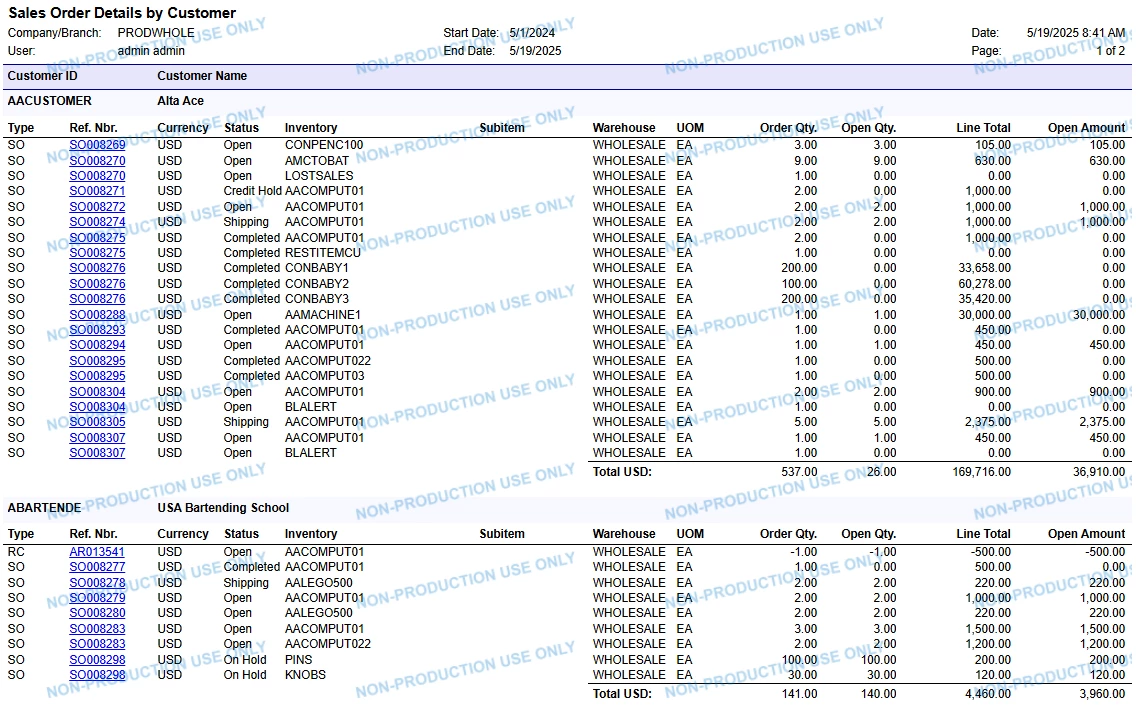
Task: Open order SO008280 link
Action: tap(97, 614)
